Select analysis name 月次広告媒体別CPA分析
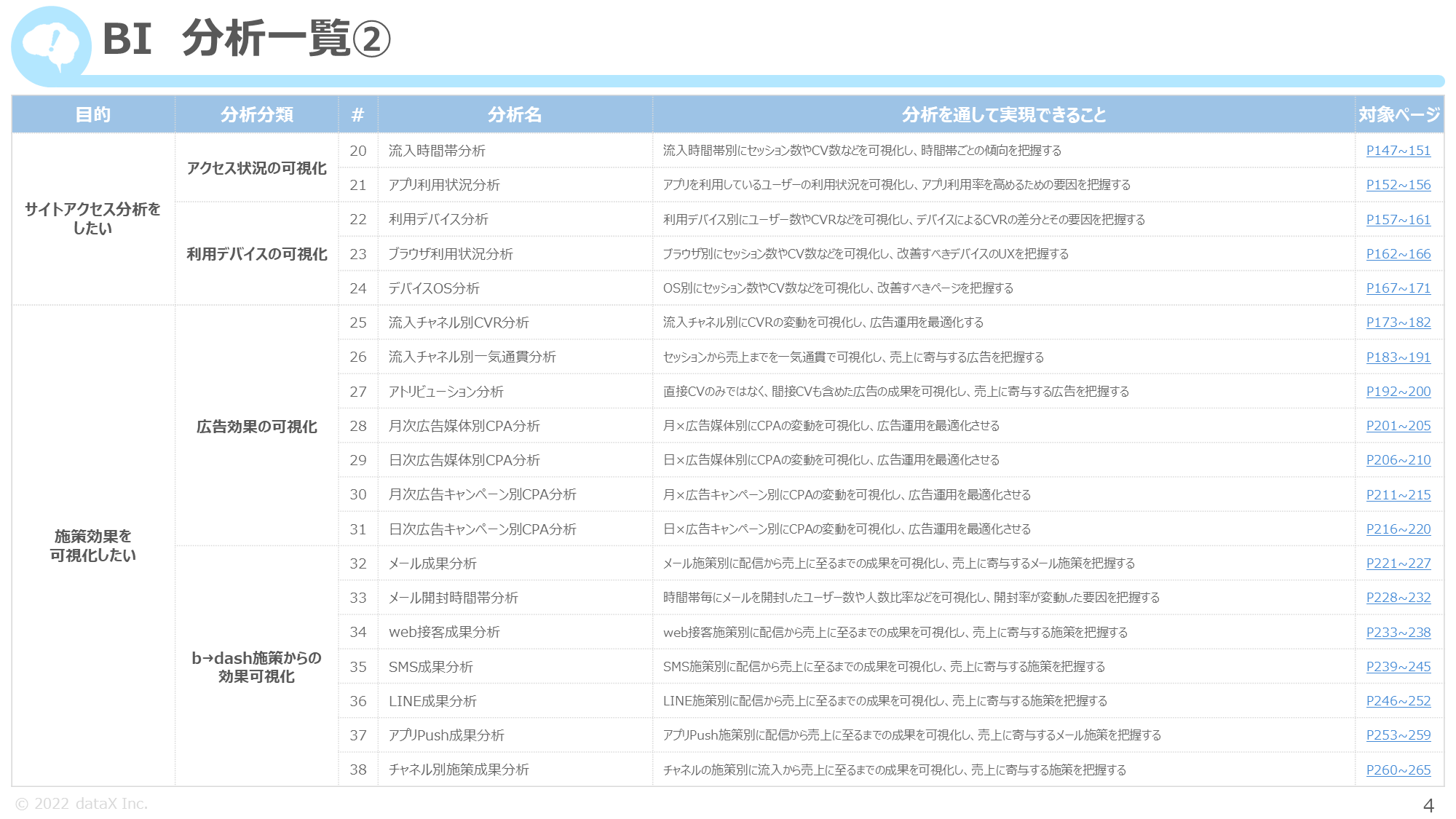The width and height of the screenshot is (1456, 819). [464, 426]
